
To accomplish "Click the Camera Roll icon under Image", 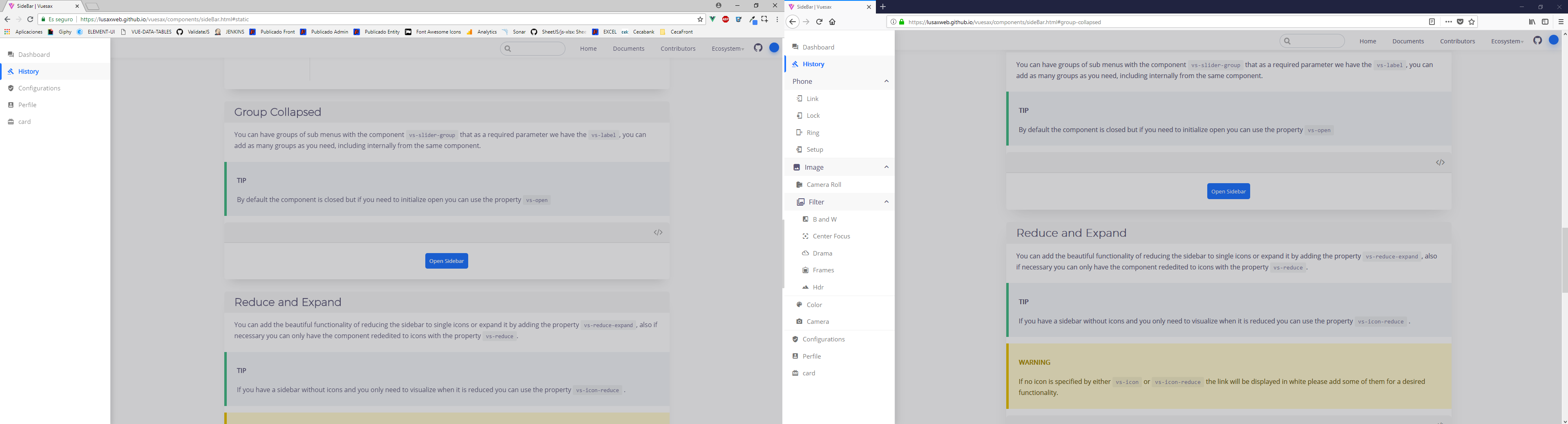I will pyautogui.click(x=799, y=184).
